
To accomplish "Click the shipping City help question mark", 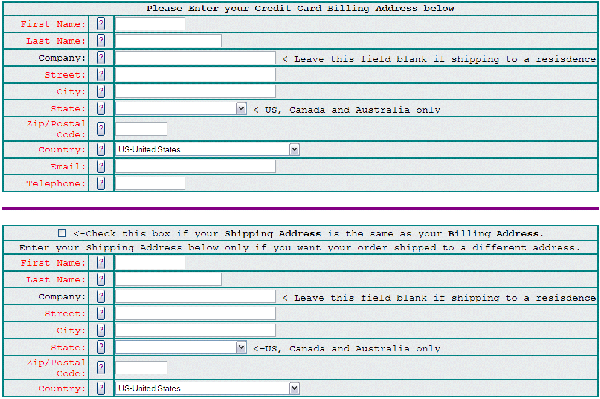I will pos(101,330).
